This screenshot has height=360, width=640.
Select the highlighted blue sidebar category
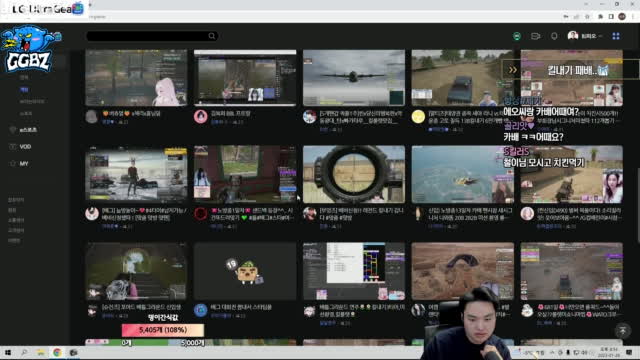[24, 89]
